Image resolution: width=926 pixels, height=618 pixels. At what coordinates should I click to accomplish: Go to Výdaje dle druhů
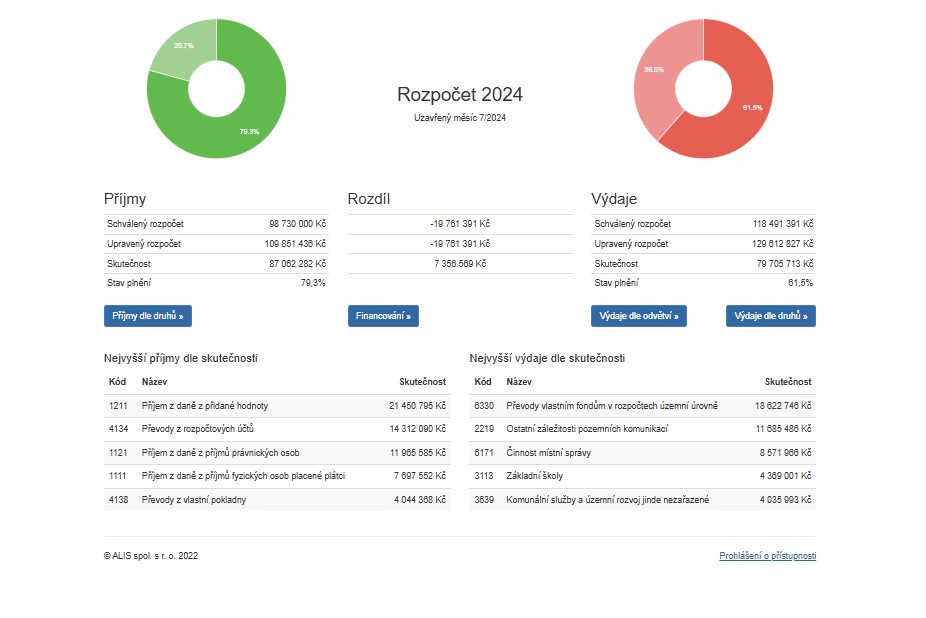tap(770, 316)
